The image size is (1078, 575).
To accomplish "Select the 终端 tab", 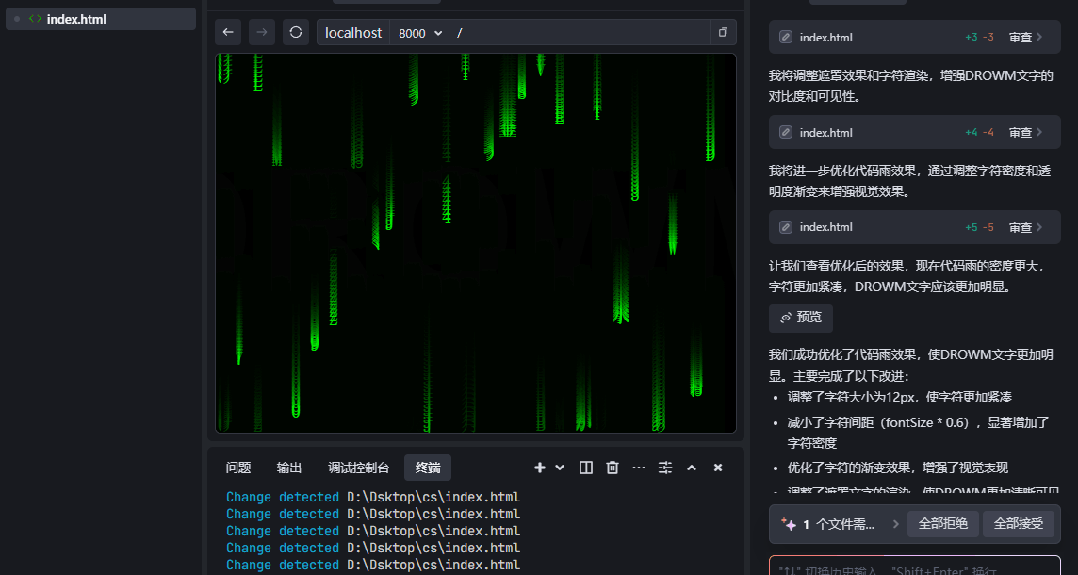I will pos(428,468).
